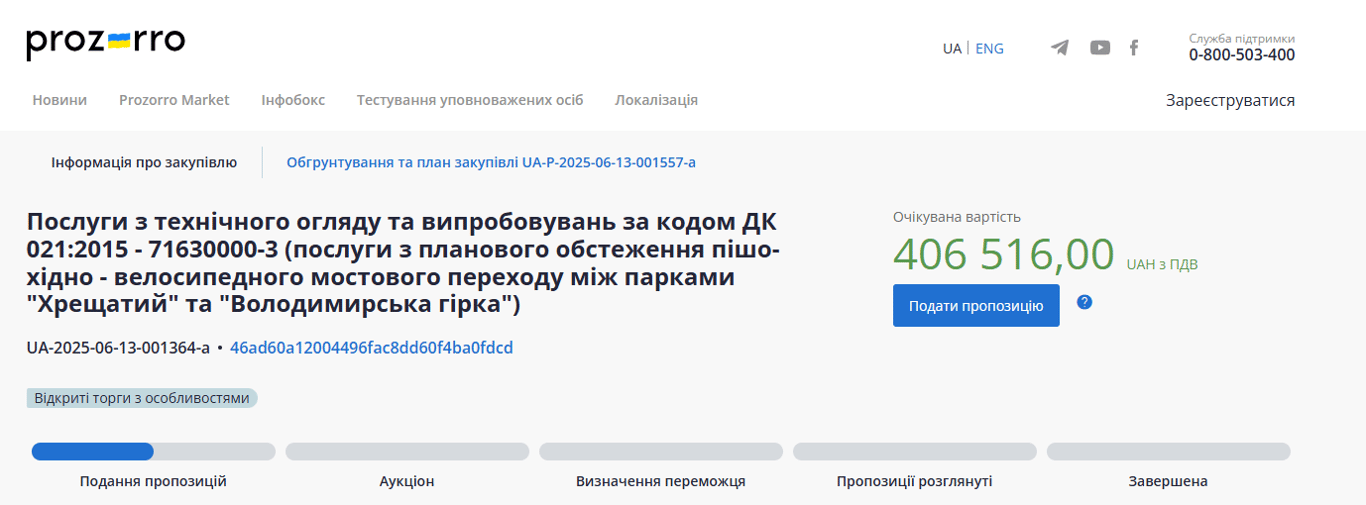Click Відкриті торги з особливостями tag
Viewport: 1366px width, 505px height.
(142, 398)
